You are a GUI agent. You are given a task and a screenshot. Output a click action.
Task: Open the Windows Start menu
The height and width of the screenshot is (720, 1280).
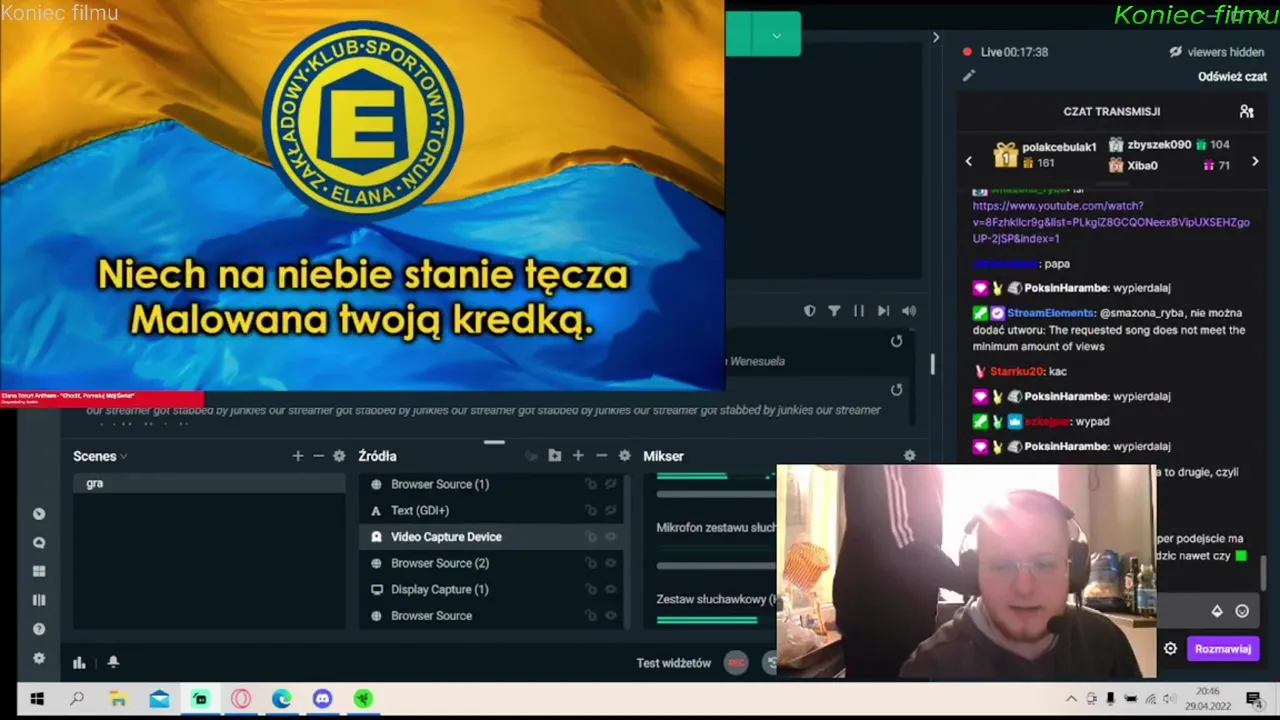37,699
